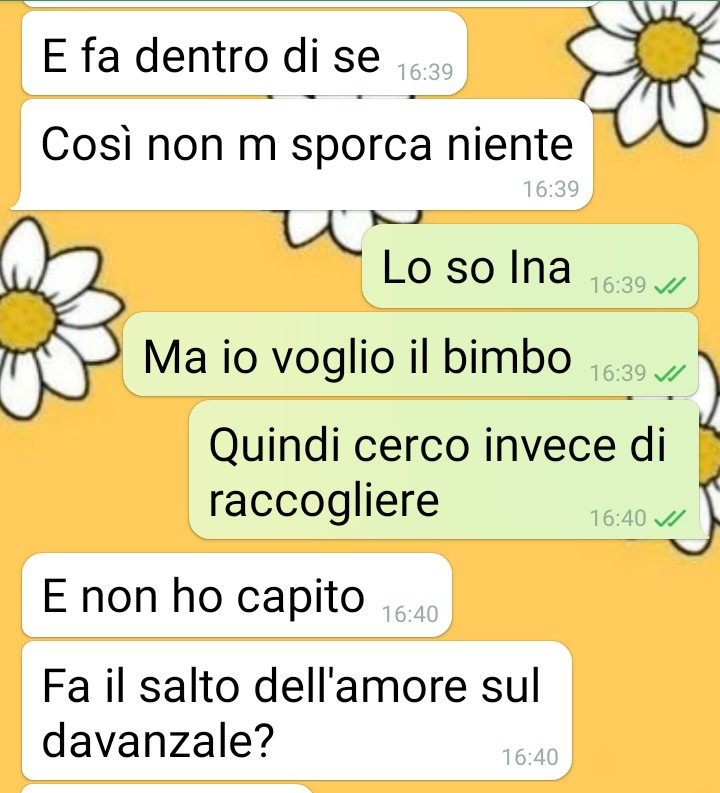The height and width of the screenshot is (793, 720).
Task: Tap the 16:40 timestamp of 'E non ho capito'
Action: [x=410, y=614]
